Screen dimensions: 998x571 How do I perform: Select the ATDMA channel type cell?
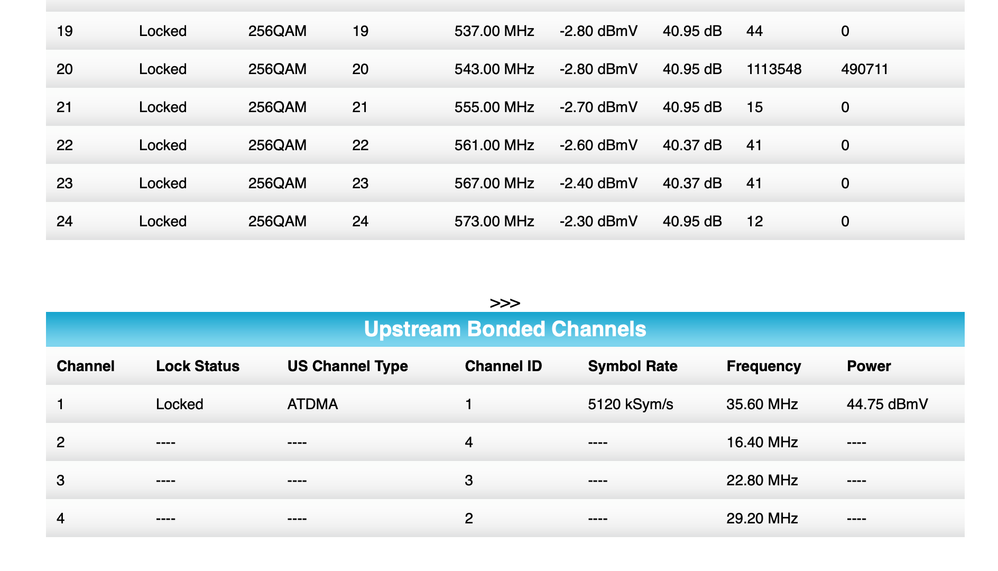tap(312, 404)
